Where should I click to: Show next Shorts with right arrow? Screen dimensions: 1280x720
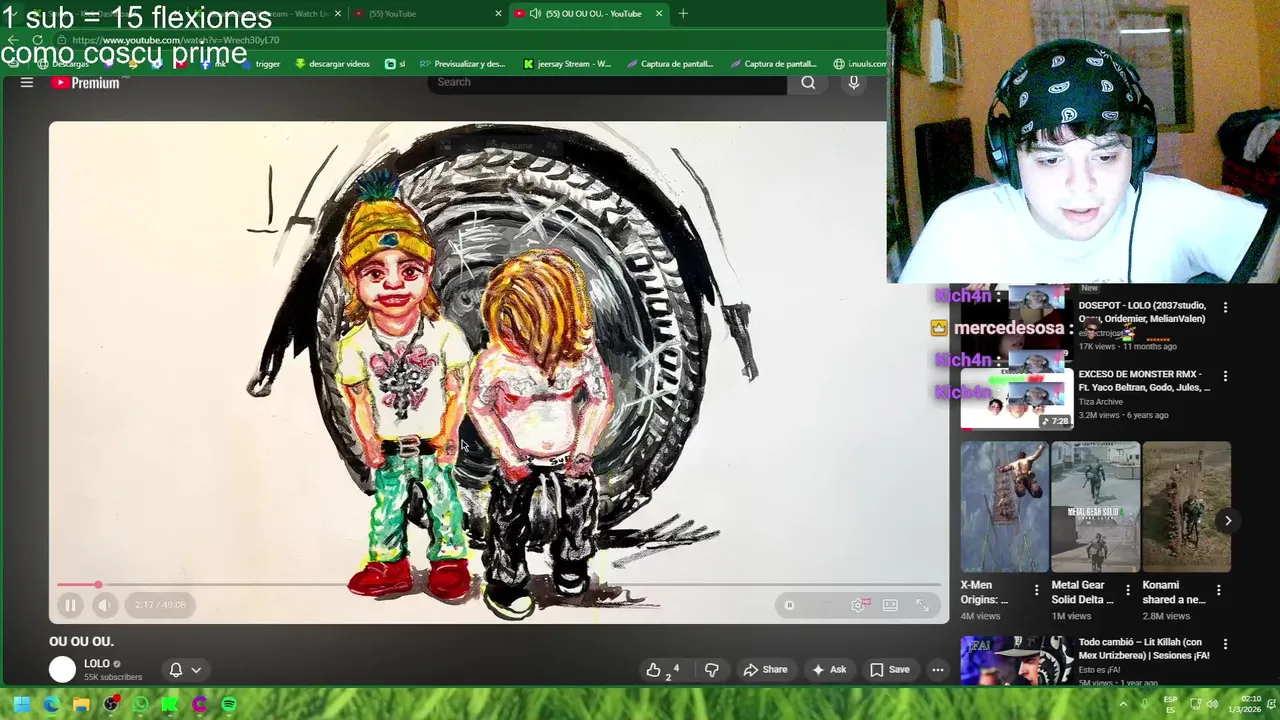tap(1228, 520)
